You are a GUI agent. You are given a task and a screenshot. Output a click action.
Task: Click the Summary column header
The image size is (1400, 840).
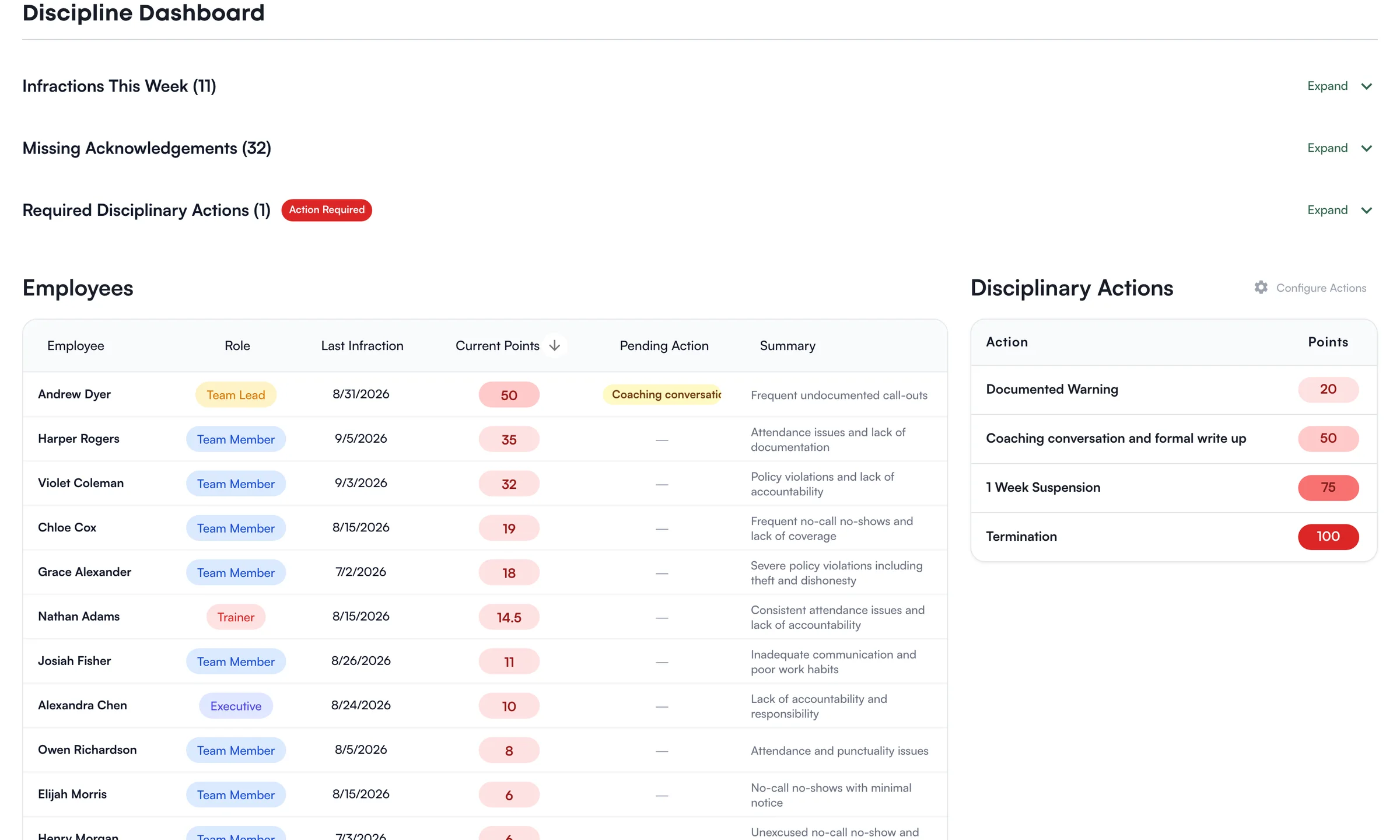(x=787, y=345)
